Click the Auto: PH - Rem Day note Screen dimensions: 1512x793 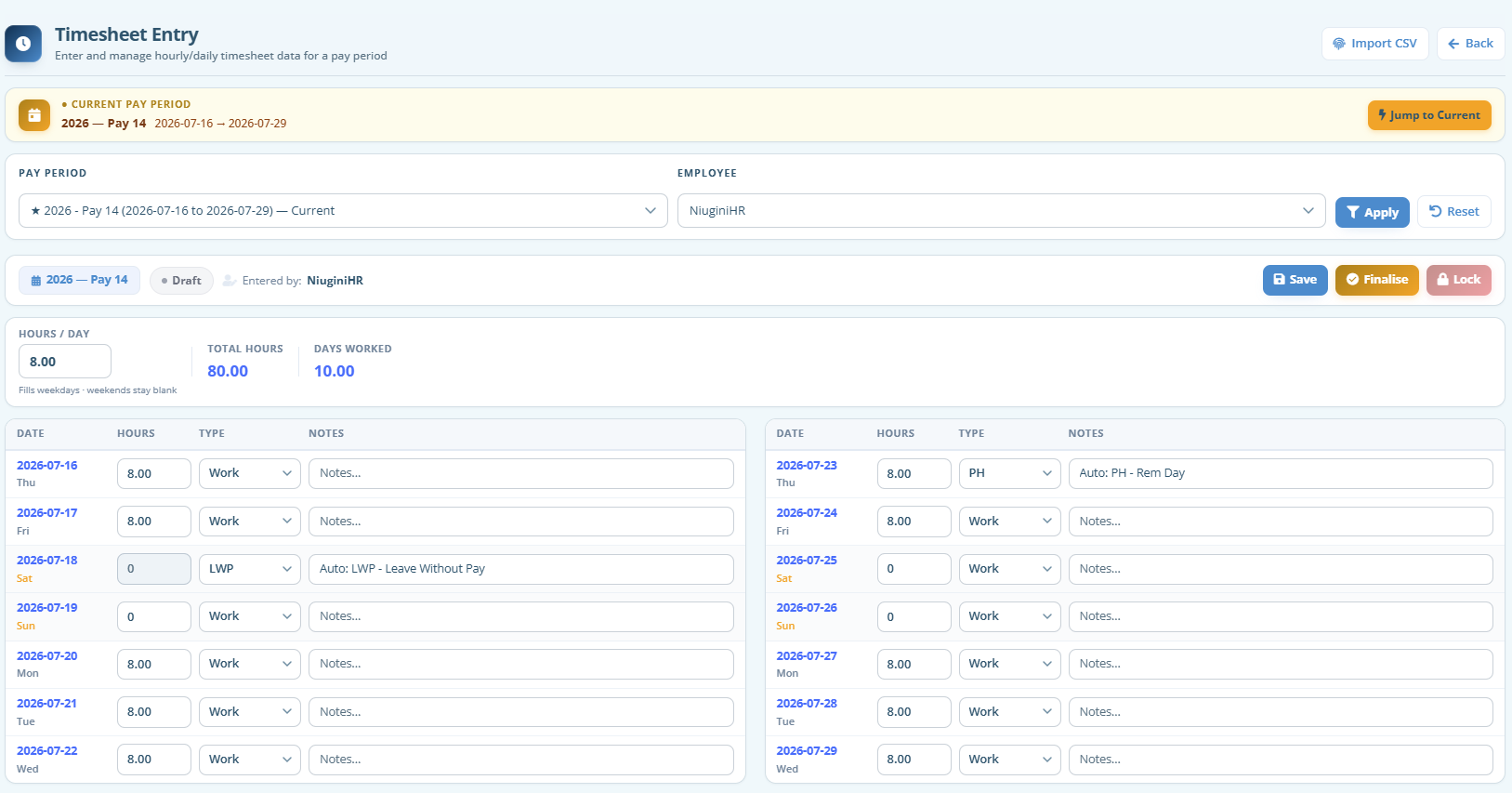(1281, 473)
